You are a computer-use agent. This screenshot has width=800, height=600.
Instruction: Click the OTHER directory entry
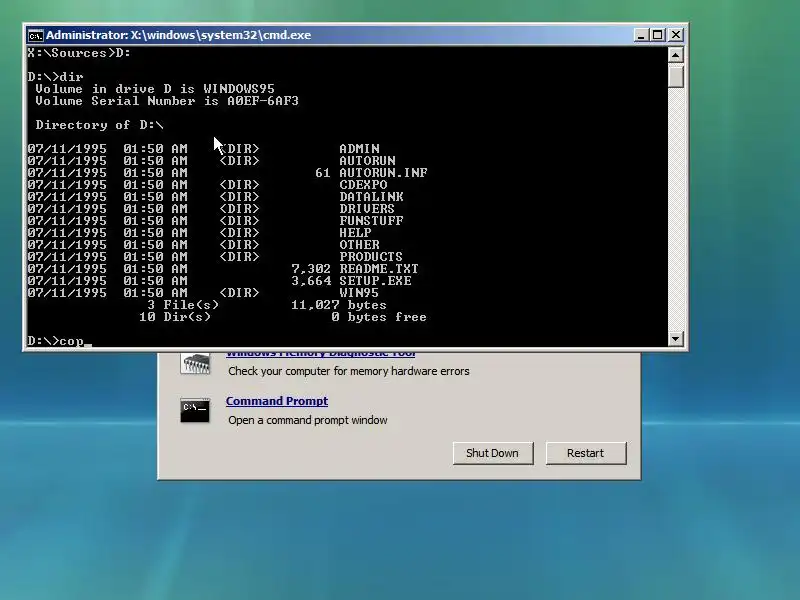(360, 245)
